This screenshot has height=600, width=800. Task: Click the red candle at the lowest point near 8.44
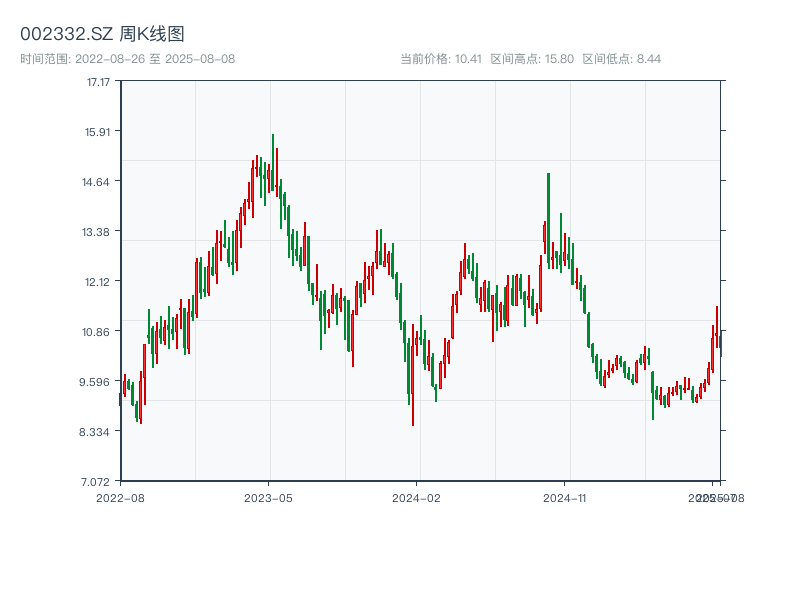413,375
